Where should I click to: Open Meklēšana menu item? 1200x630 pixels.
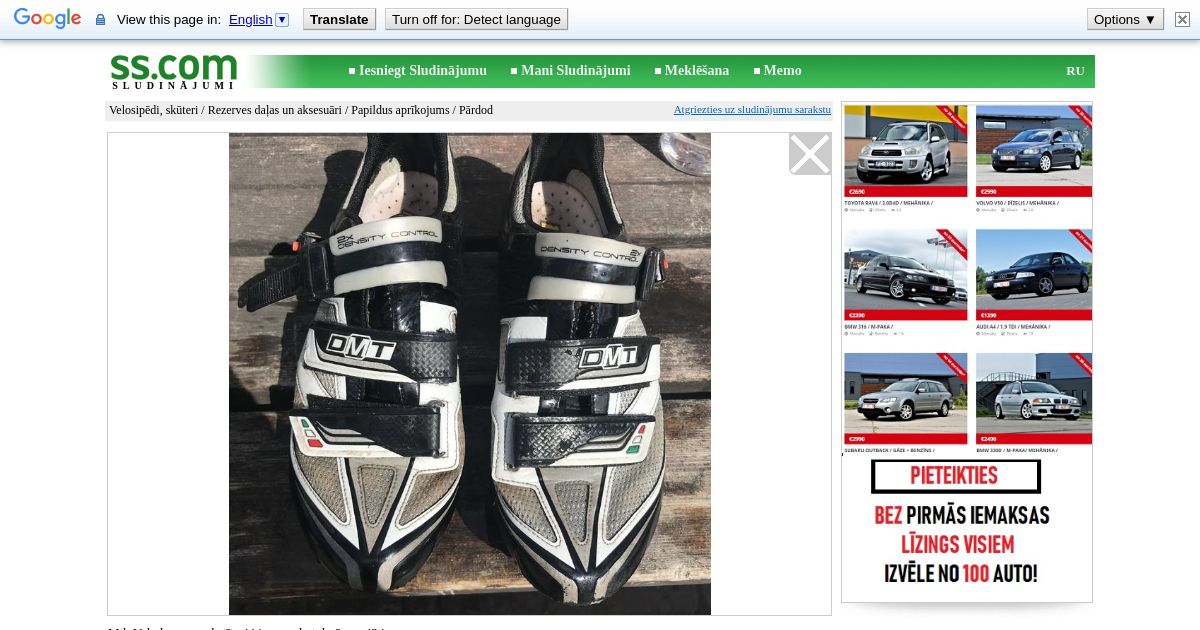pyautogui.click(x=697, y=71)
